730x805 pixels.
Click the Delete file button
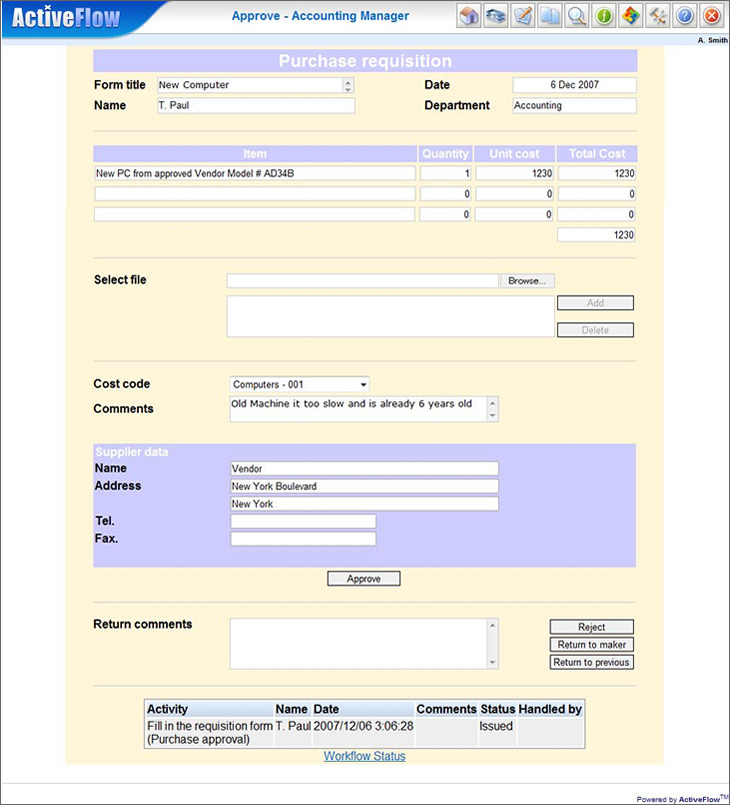pos(595,330)
